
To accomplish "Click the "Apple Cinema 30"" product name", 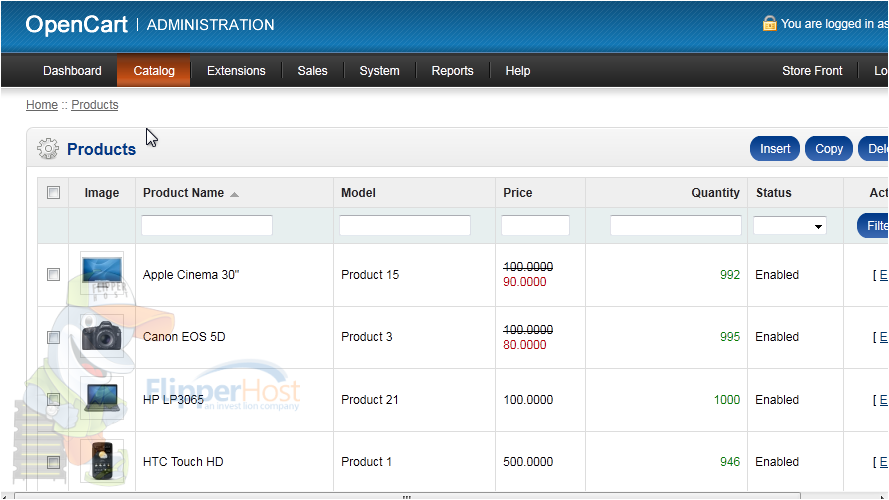I will (191, 275).
